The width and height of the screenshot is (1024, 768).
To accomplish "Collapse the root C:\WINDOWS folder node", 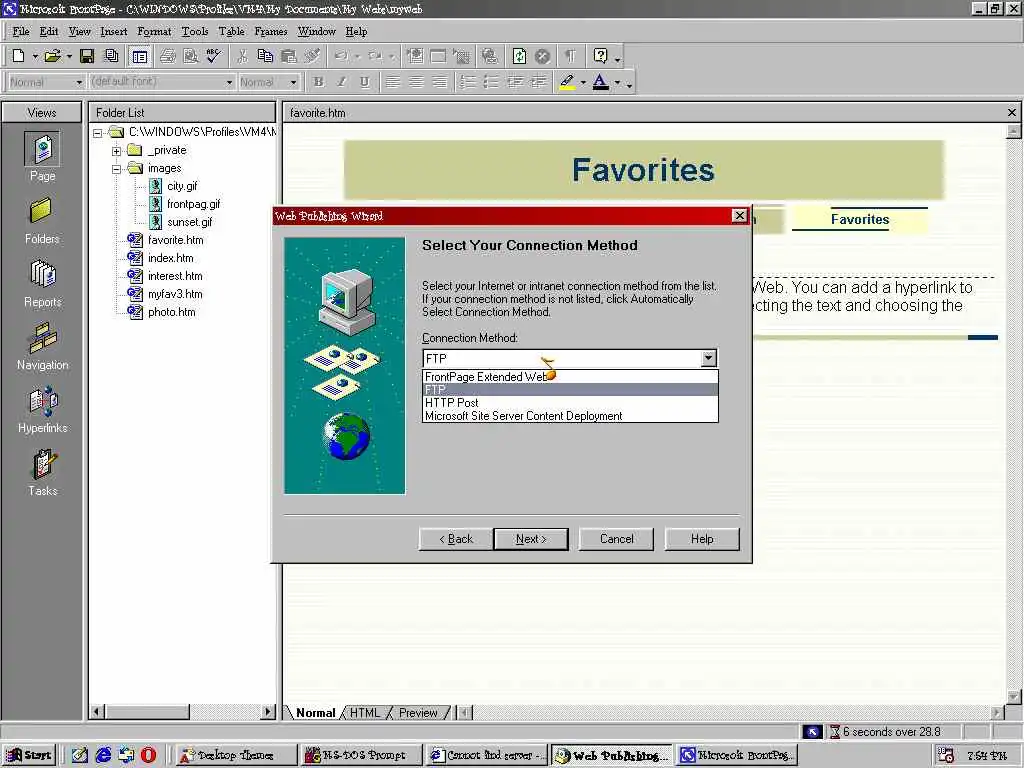I will [x=97, y=133].
